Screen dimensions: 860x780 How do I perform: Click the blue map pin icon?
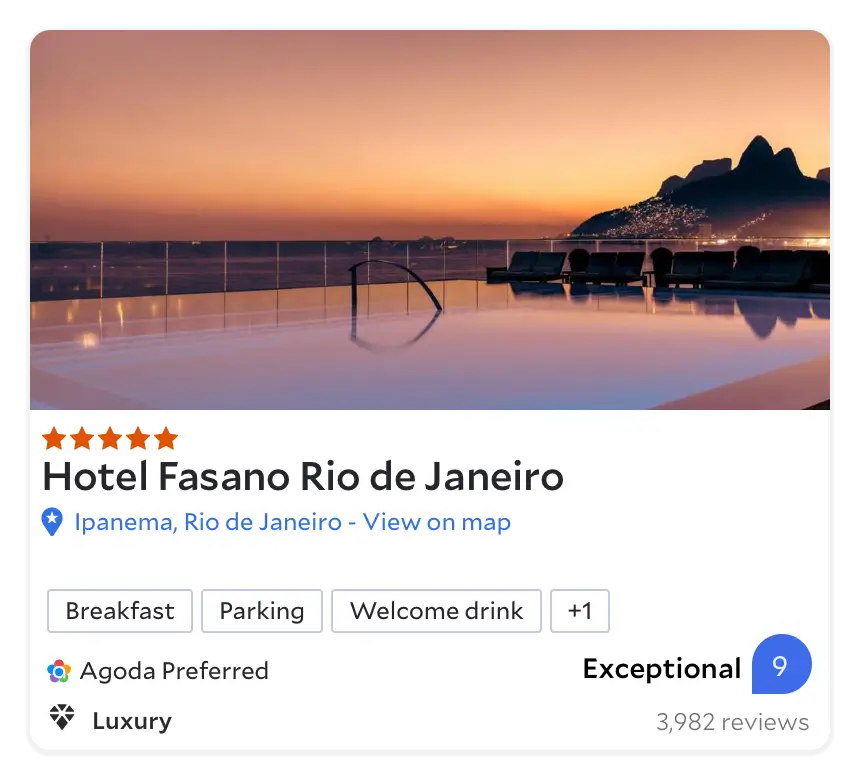(52, 522)
